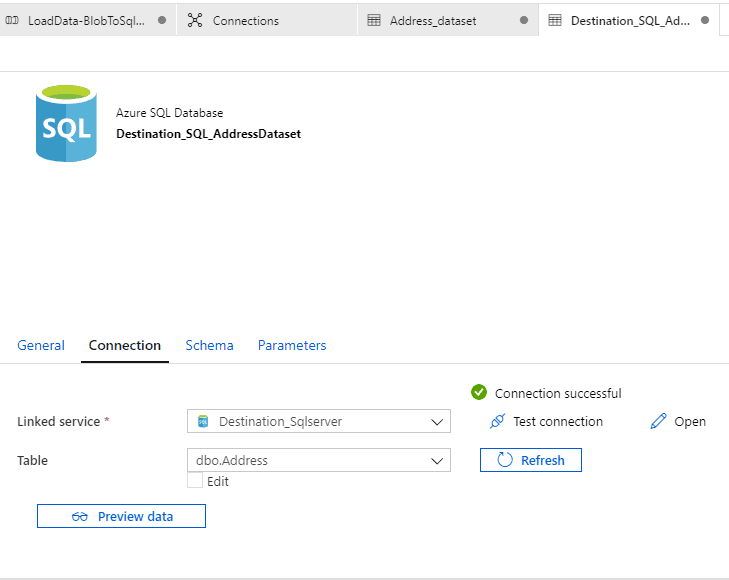Click the small SQL icon in Linked service field
The height and width of the screenshot is (580, 729).
tap(203, 421)
